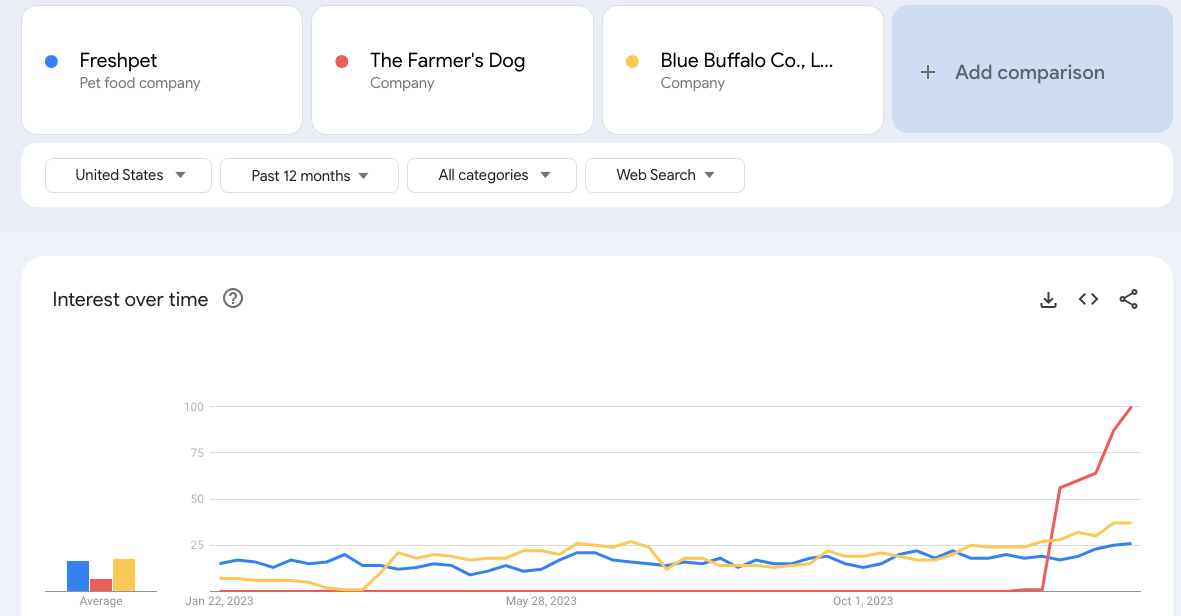Click the Add comparison button

click(1031, 70)
